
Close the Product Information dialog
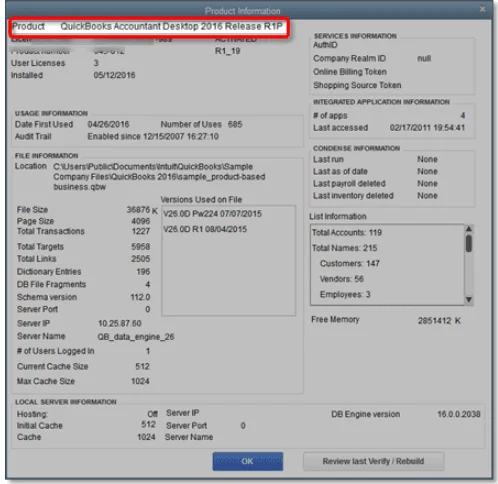pos(482,9)
